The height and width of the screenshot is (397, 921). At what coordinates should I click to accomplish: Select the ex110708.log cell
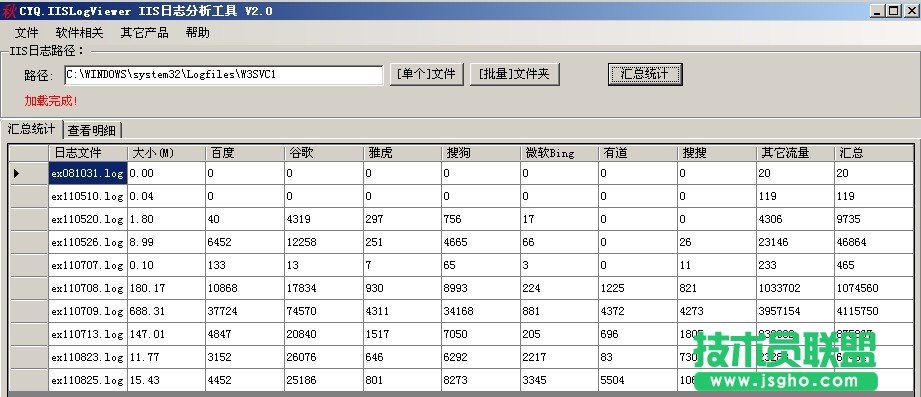click(88, 288)
